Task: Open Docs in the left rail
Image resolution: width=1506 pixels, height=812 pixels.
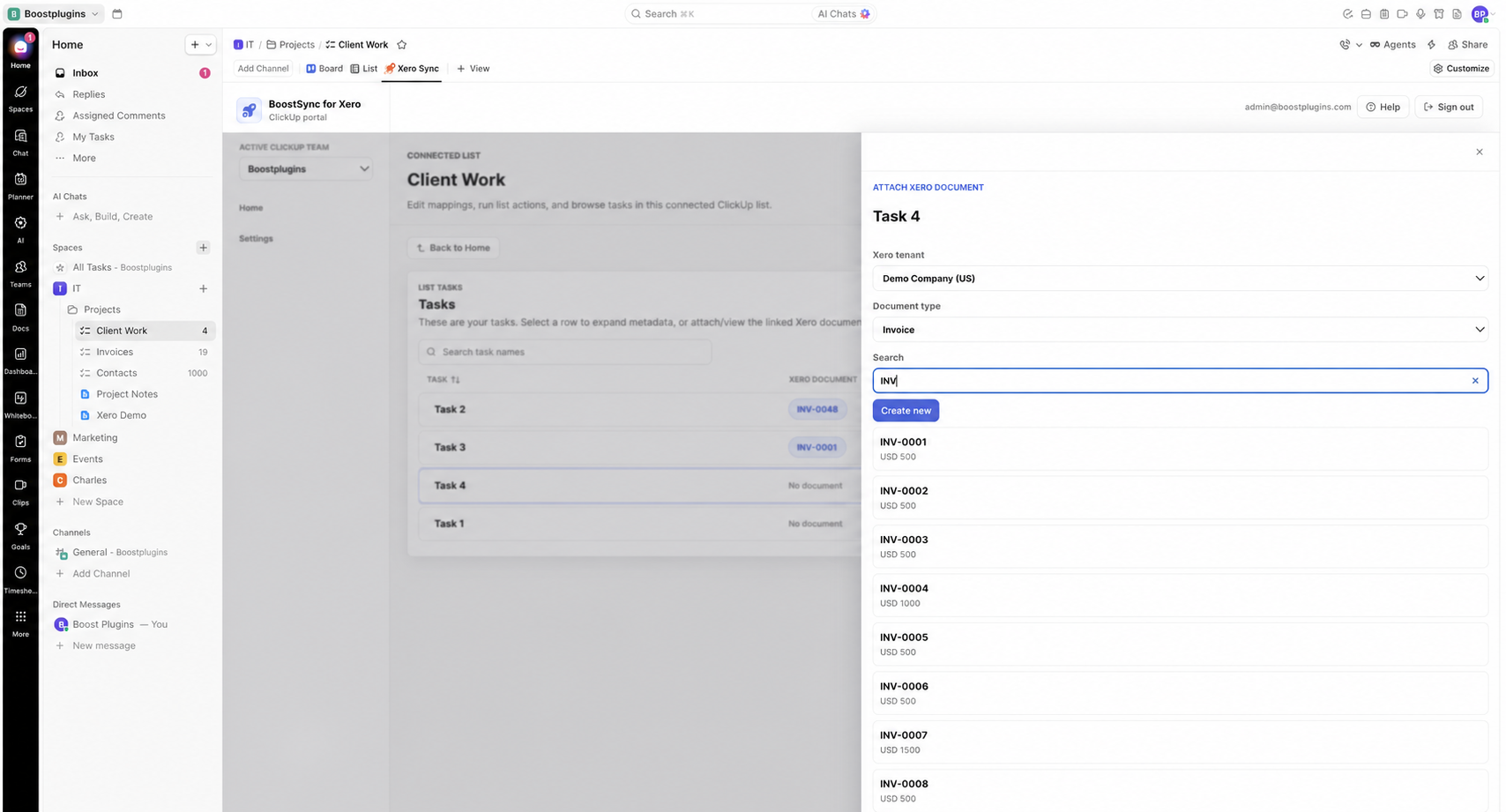Action: (20, 317)
